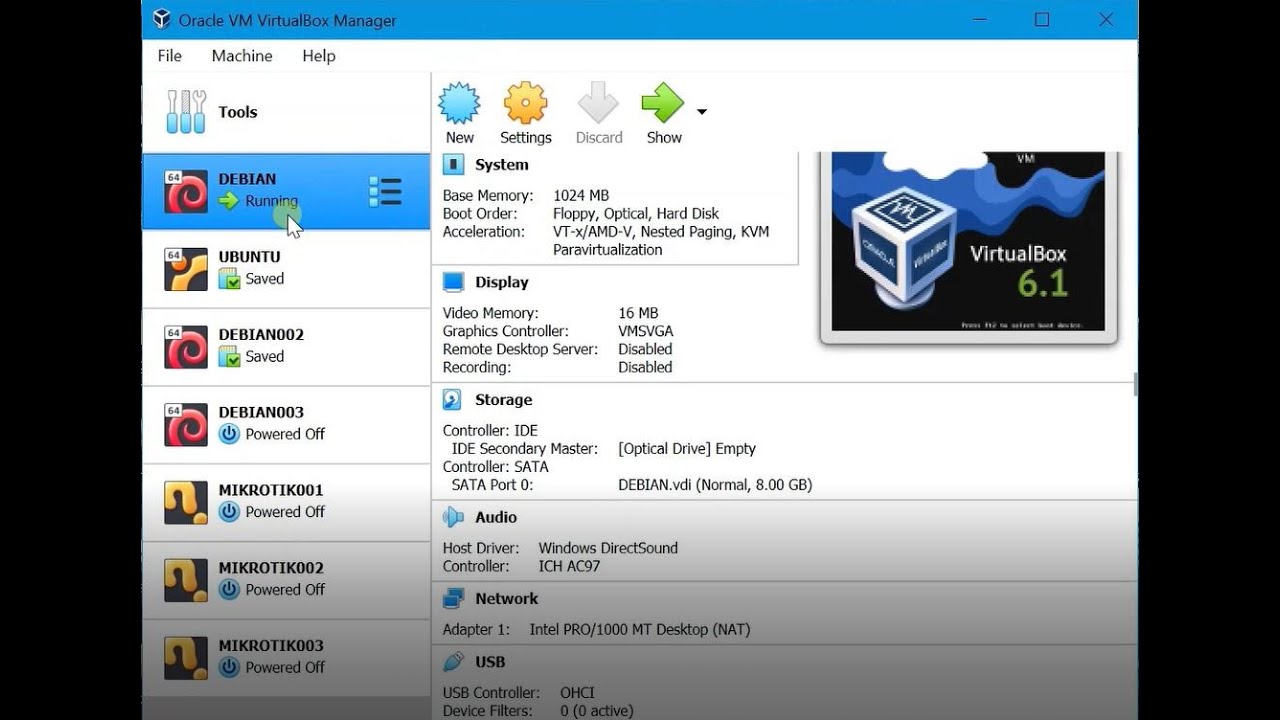Select the MIKROTIK003 machine icon
The image size is (1280, 720).
pos(186,658)
